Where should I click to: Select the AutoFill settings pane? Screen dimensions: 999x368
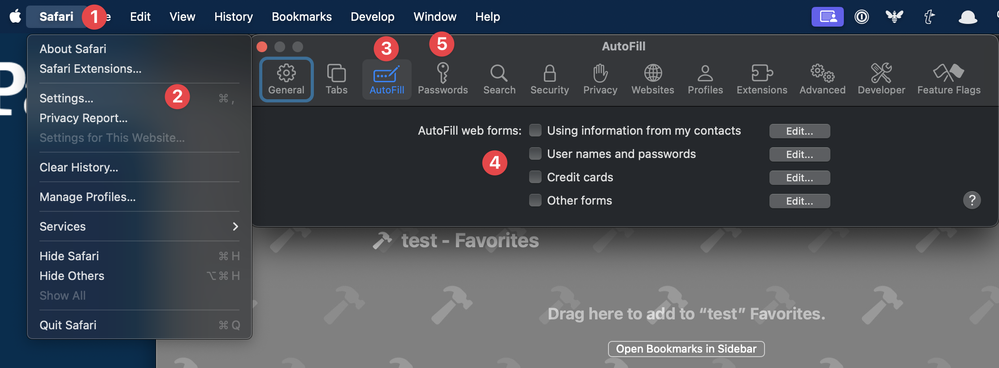click(x=387, y=79)
